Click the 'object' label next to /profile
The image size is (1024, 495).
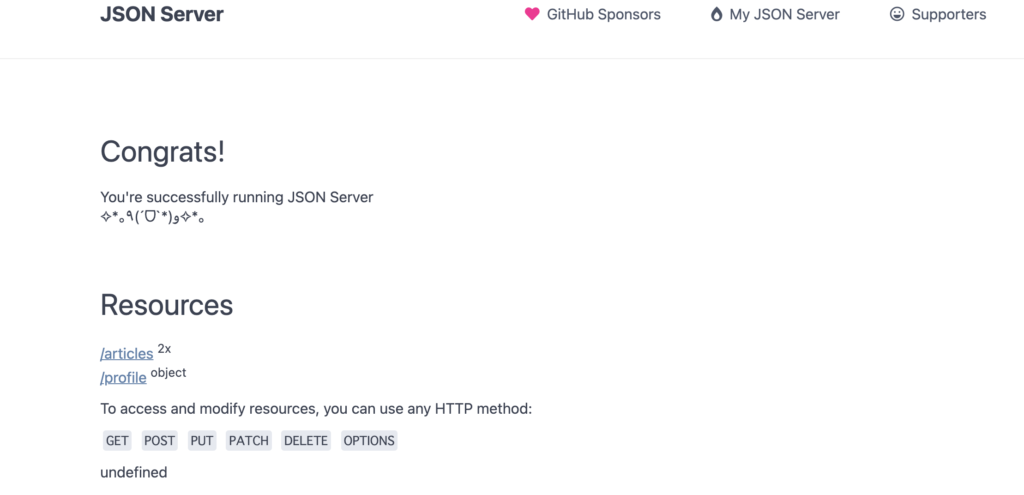click(x=168, y=373)
